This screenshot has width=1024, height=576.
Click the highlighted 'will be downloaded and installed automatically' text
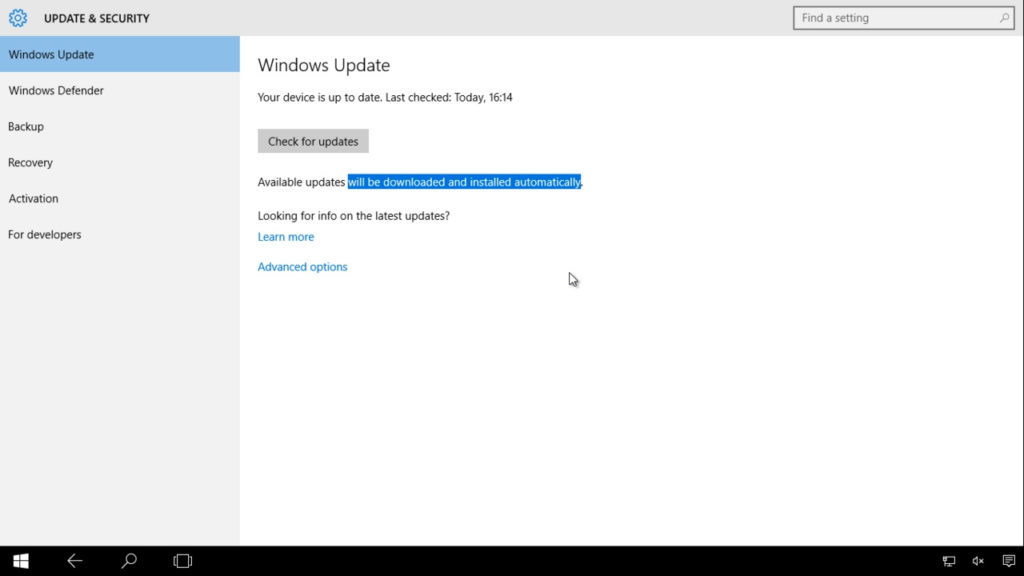click(x=464, y=182)
